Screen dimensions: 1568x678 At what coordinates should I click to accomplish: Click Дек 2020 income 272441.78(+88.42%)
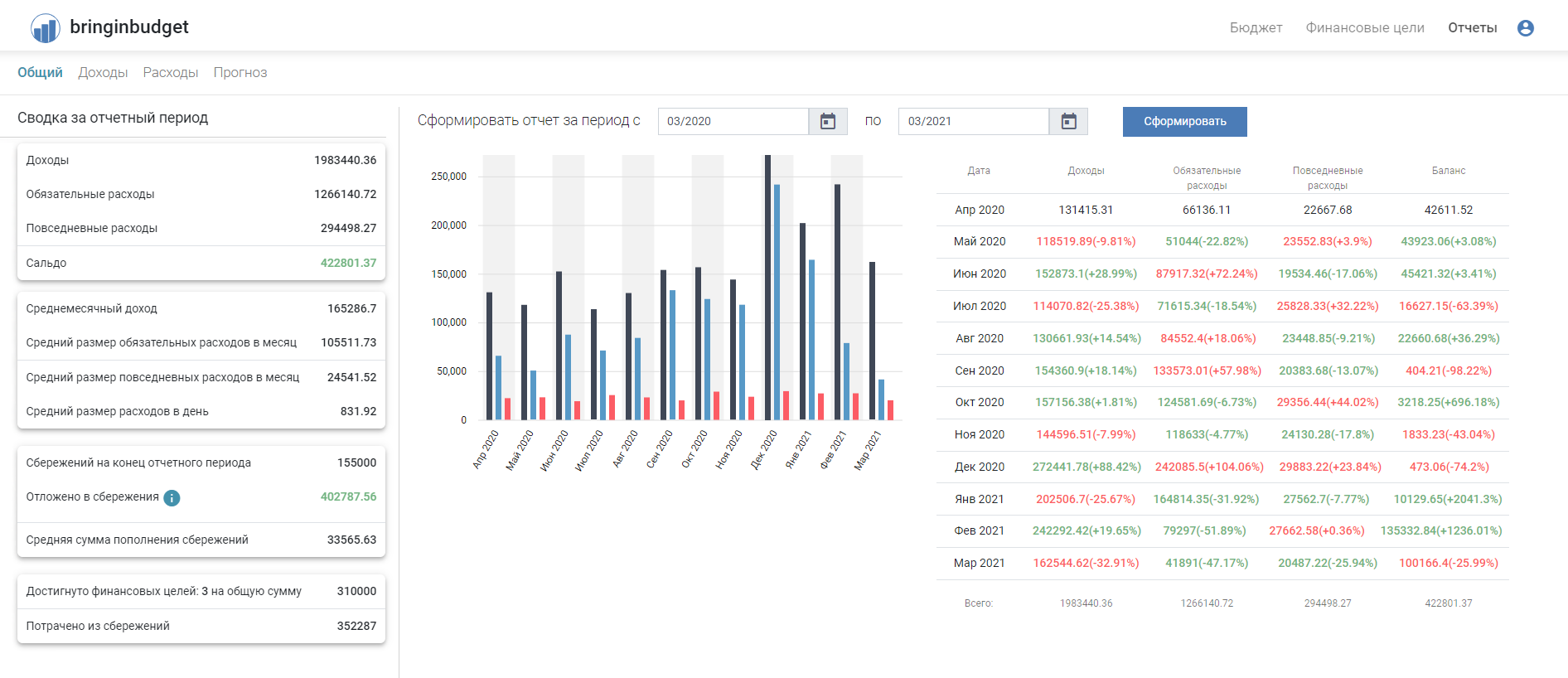[x=1086, y=467]
